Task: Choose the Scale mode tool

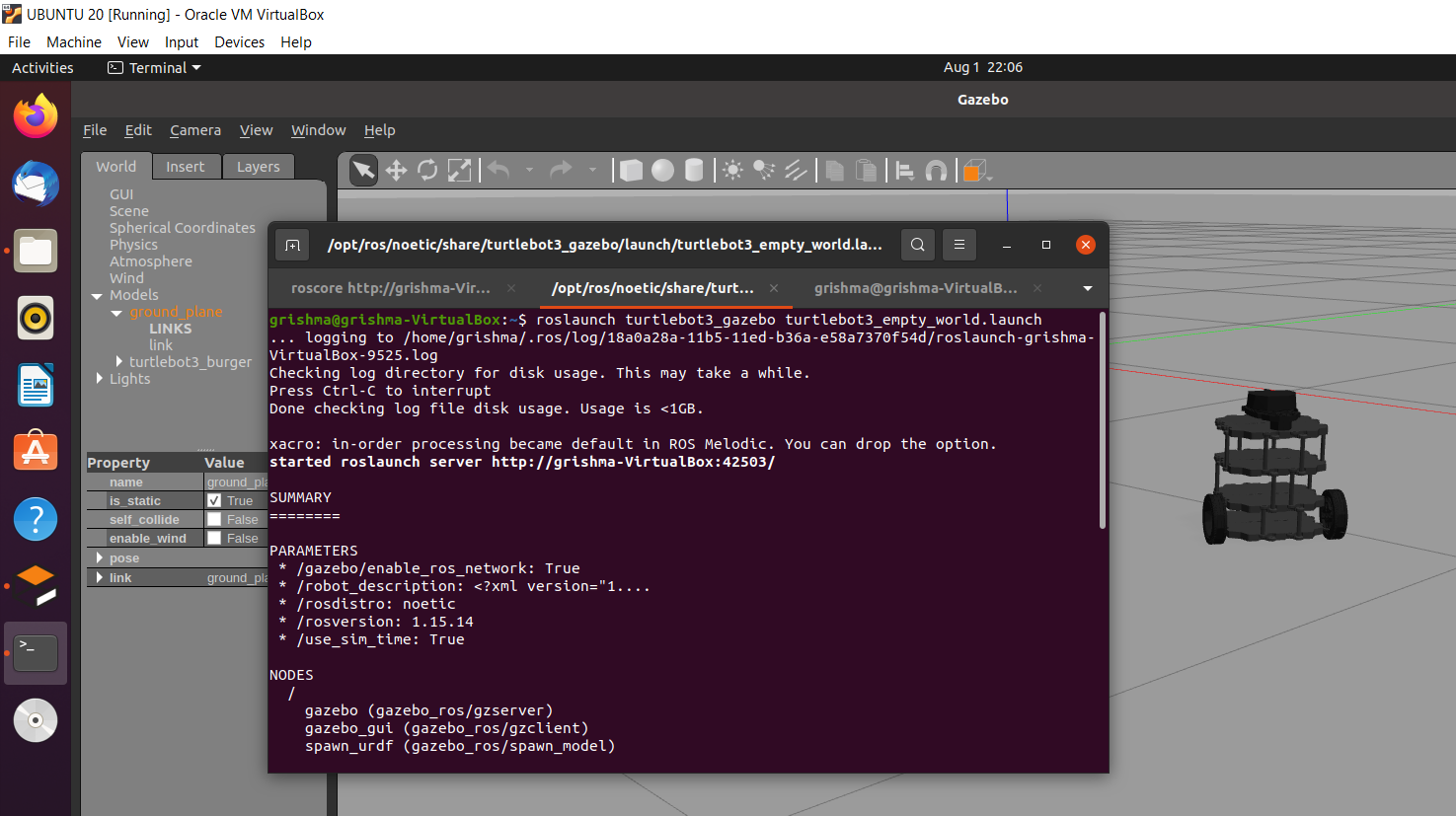Action: point(459,170)
